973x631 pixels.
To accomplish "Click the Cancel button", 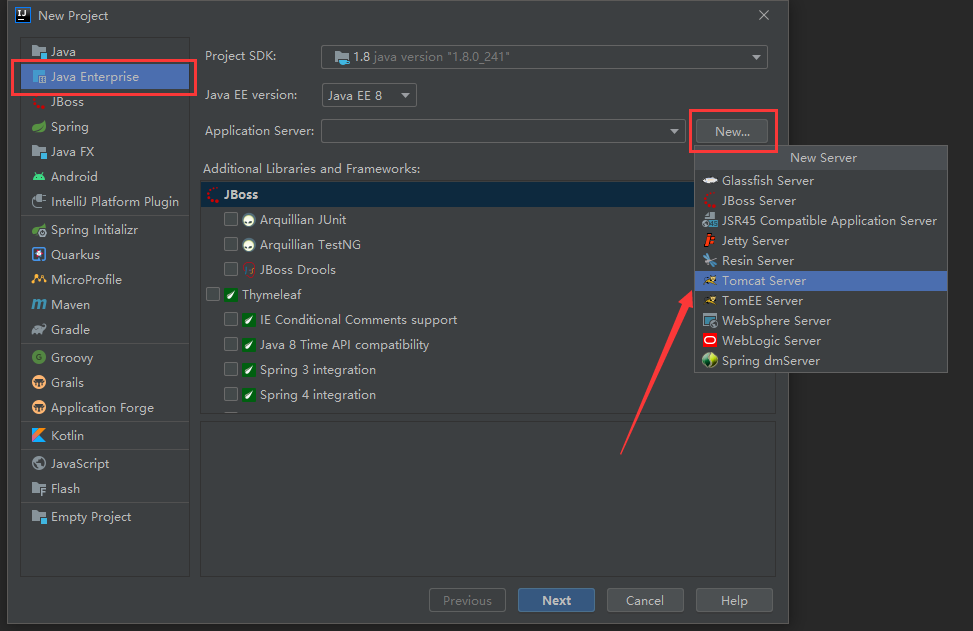I will [645, 601].
